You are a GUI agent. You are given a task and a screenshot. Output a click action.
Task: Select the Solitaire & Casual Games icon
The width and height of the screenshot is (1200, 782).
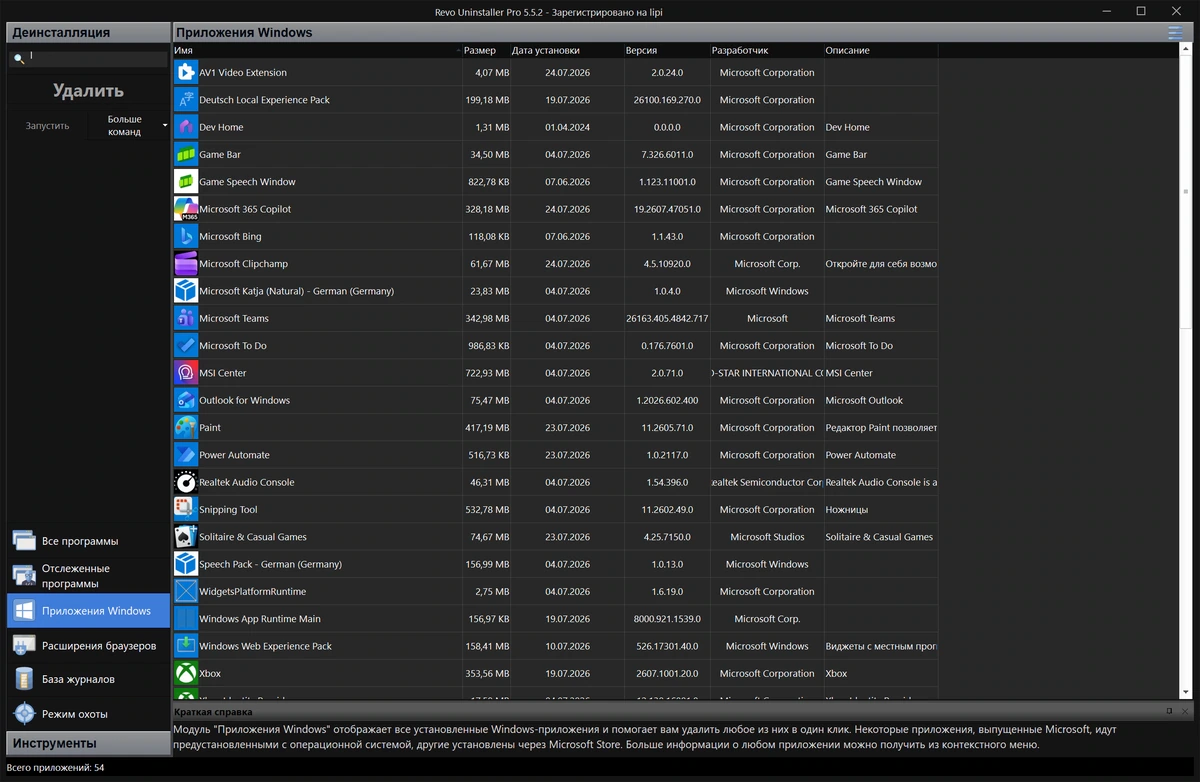tap(186, 537)
